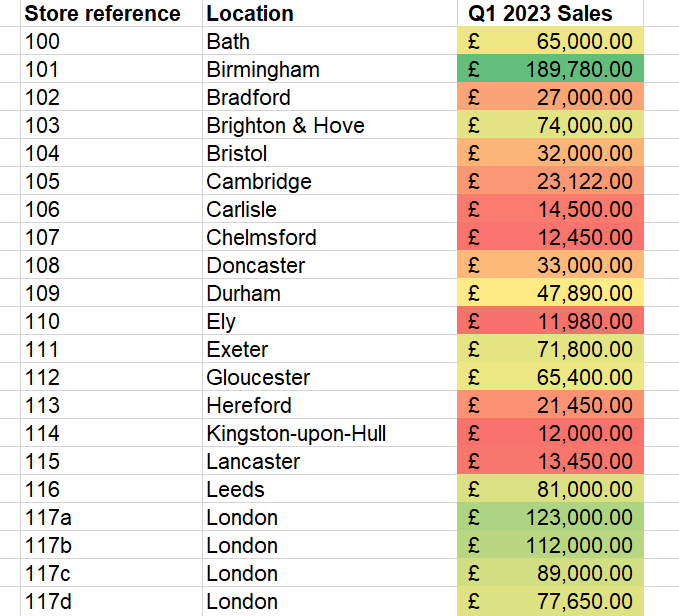The height and width of the screenshot is (616, 679).
Task: Click the sales value 123,000.00
Action: point(550,518)
